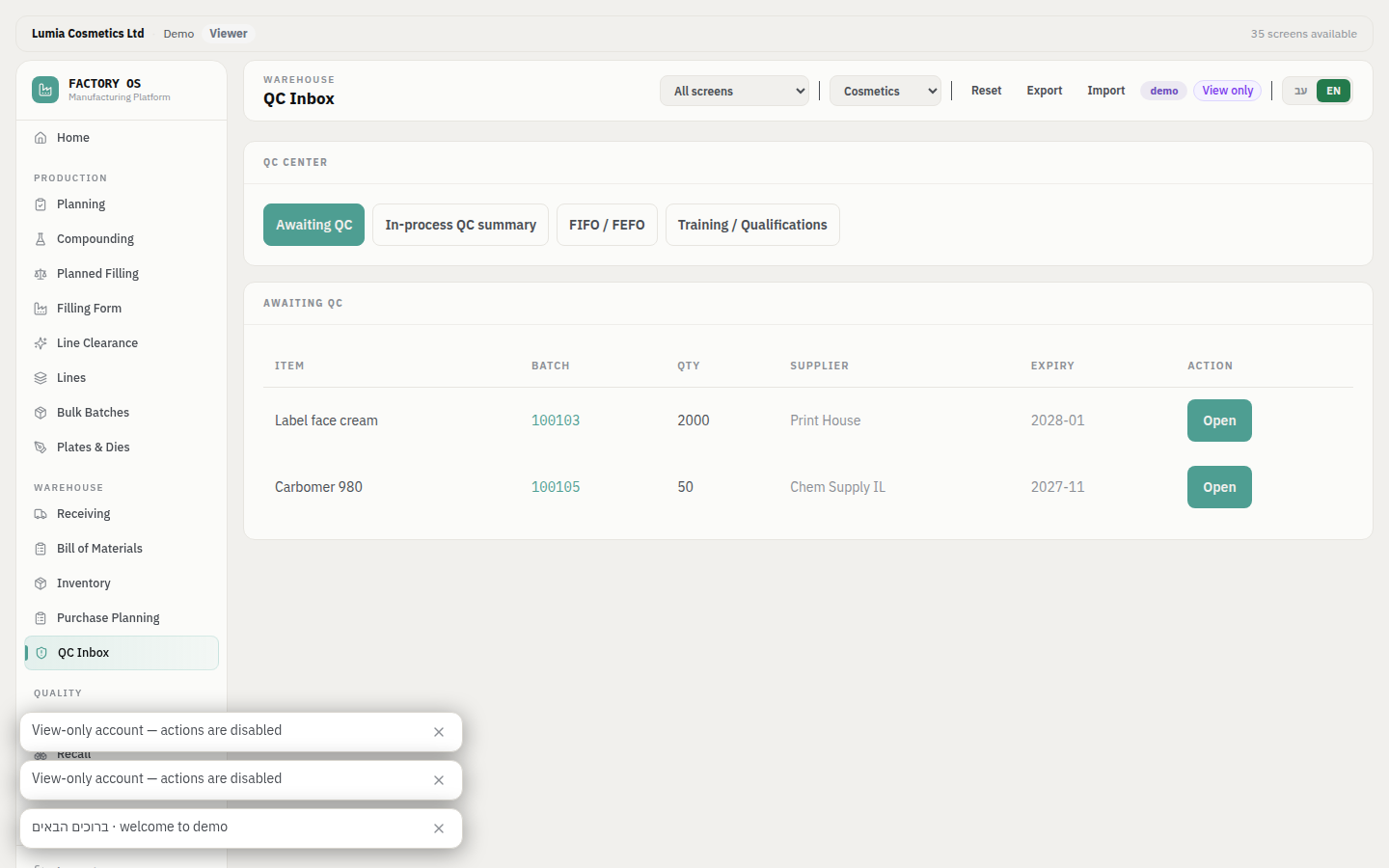Open Bulk Batches from sidebar

(122, 413)
